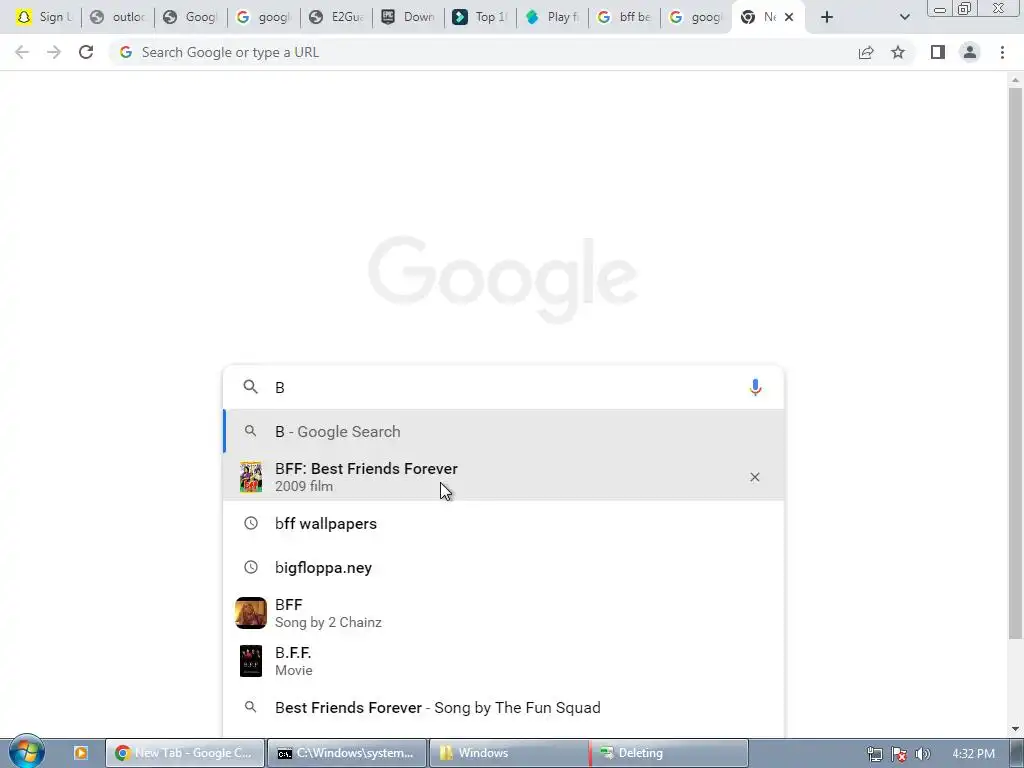Screen dimensions: 1024x768
Task: Select bigfloppa.ney history suggestion
Action: click(x=503, y=568)
